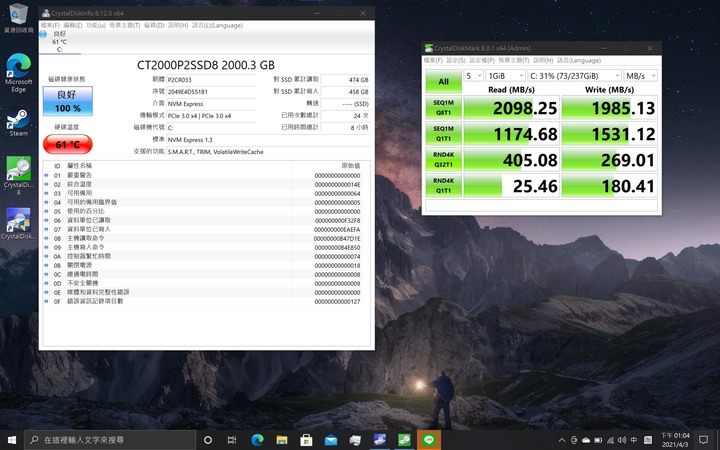Click the OneDrive cloud tray icon
Screen dimensions: 720x450
pyautogui.click(x=586, y=440)
